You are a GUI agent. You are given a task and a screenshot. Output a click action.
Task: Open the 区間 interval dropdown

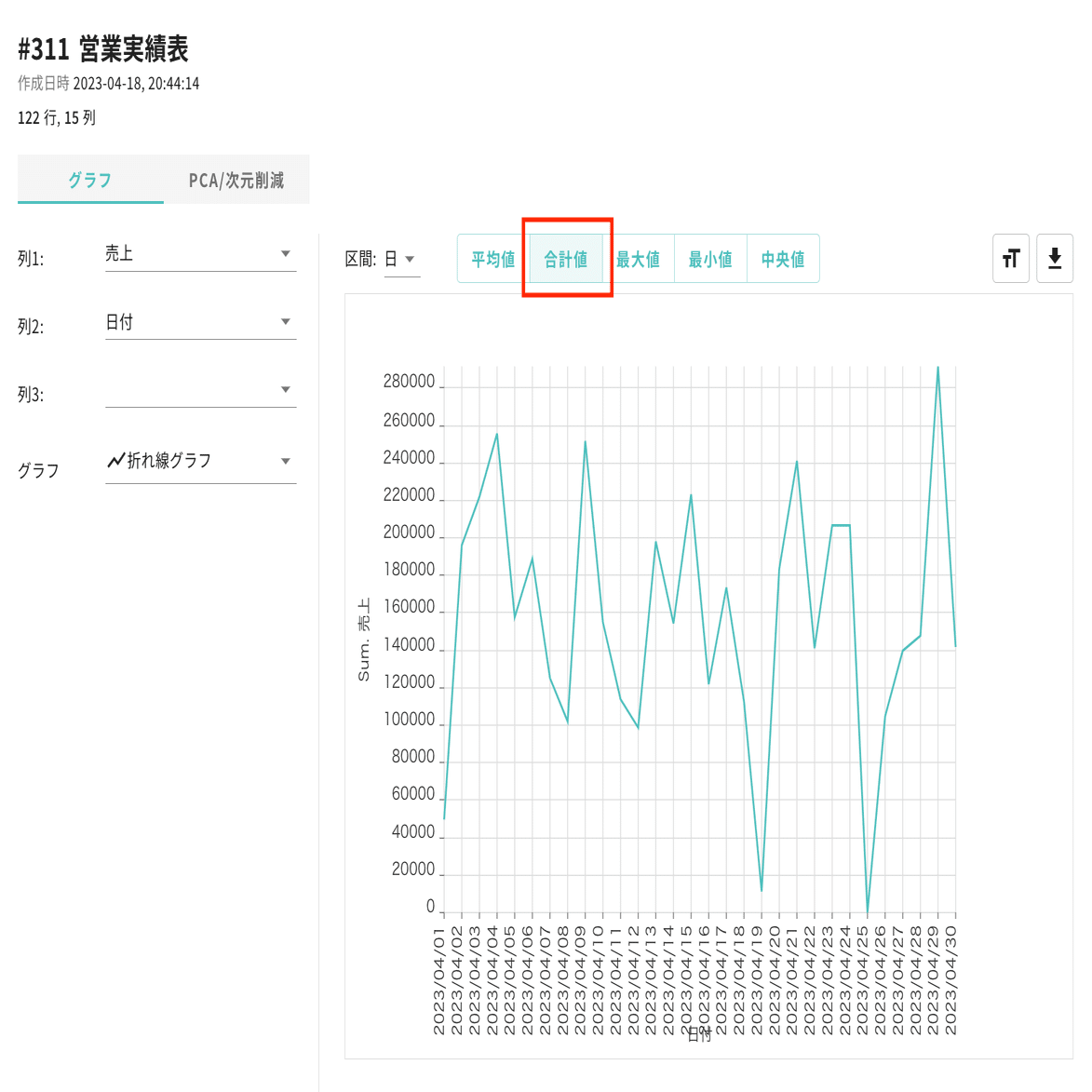pos(402,260)
